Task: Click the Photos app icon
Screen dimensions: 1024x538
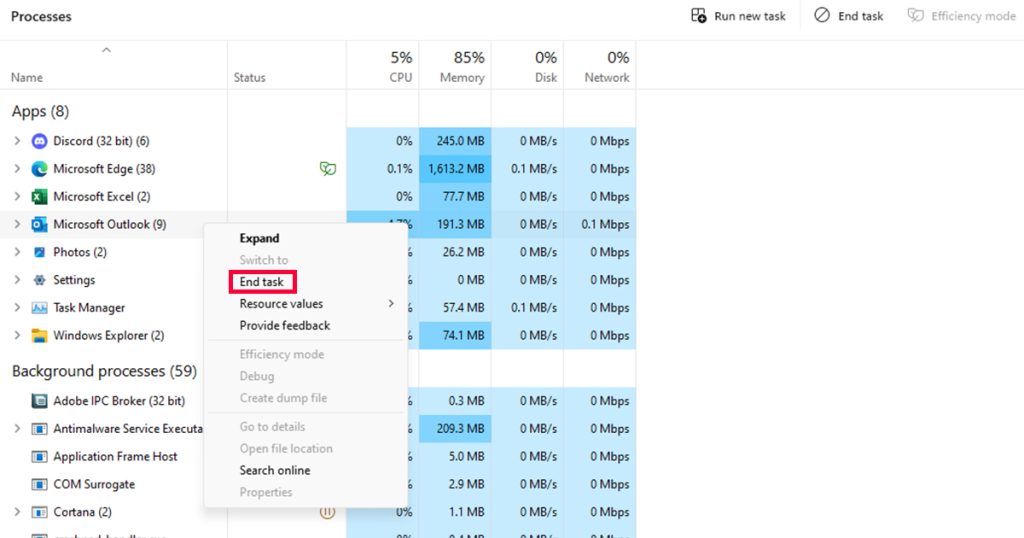Action: click(x=40, y=252)
